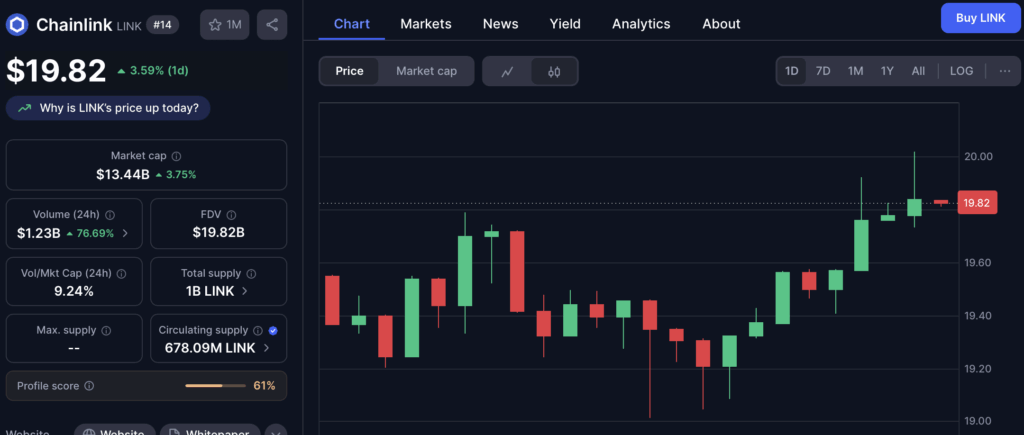Show Vol/Mkt Cap info icon
Image resolution: width=1024 pixels, height=435 pixels.
coord(121,273)
